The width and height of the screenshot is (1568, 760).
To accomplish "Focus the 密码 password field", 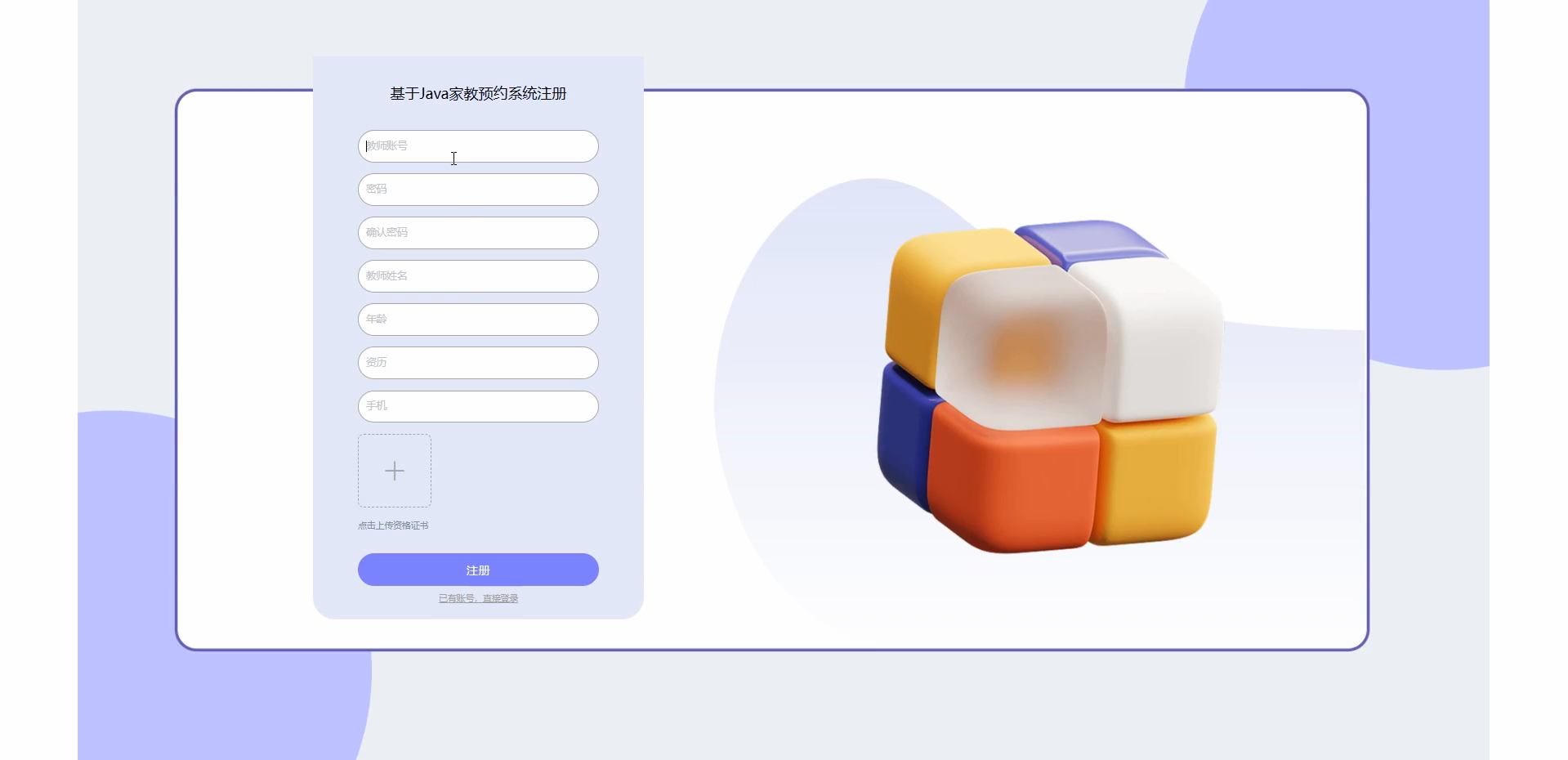I will 478,190.
